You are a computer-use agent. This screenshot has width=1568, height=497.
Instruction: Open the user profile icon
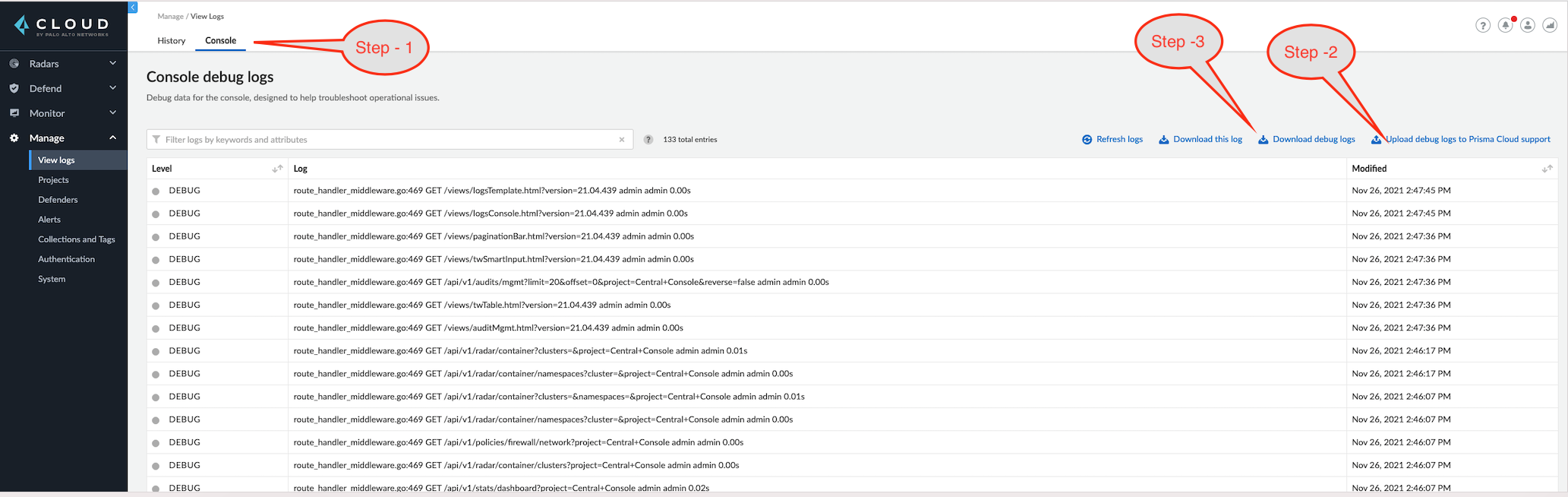[x=1528, y=25]
